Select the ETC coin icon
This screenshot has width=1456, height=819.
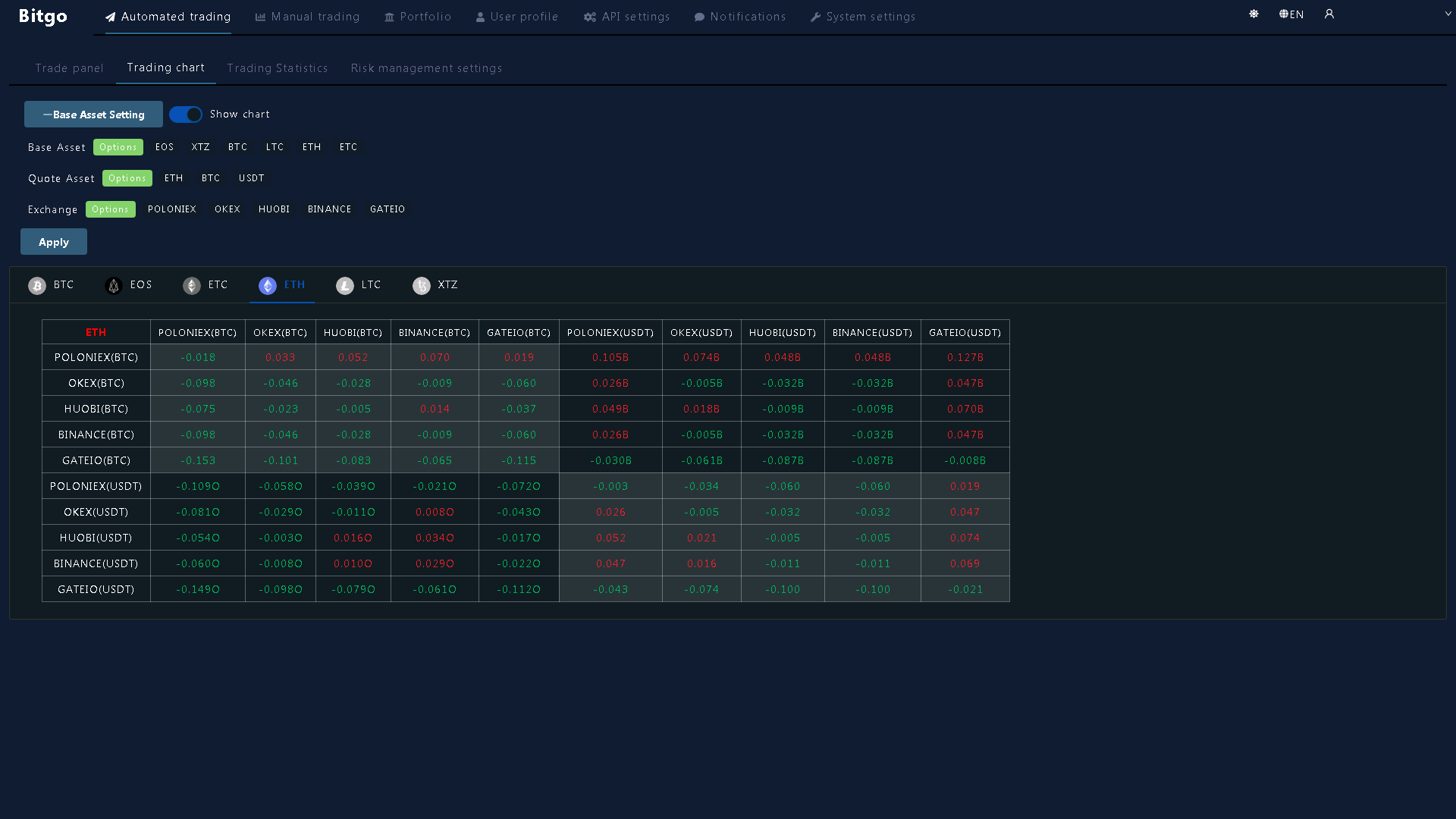pyautogui.click(x=192, y=285)
